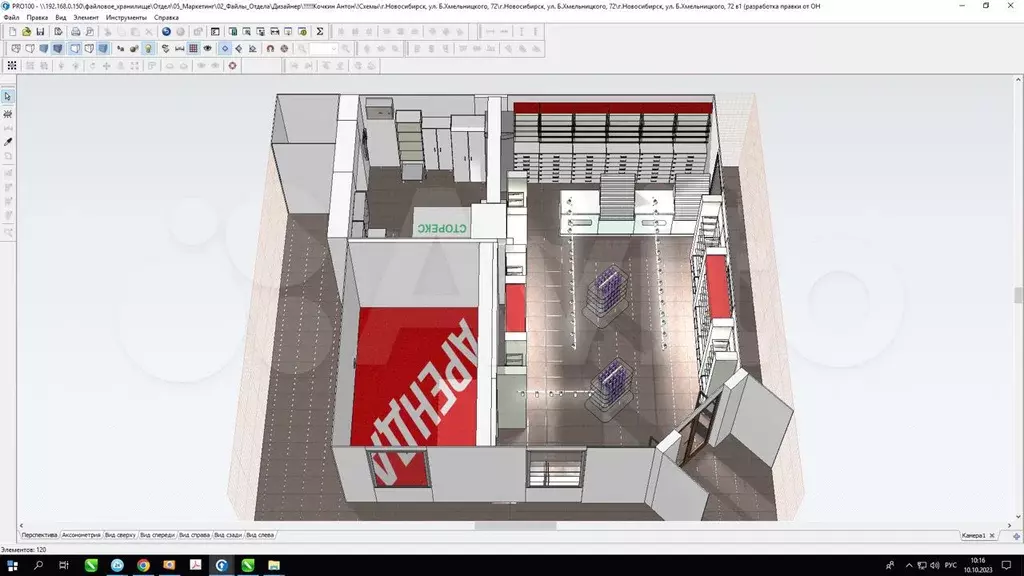Screen dimensions: 1024x576
Task: Toggle the eye visibility icon in toolbar
Action: pyautogui.click(x=208, y=48)
